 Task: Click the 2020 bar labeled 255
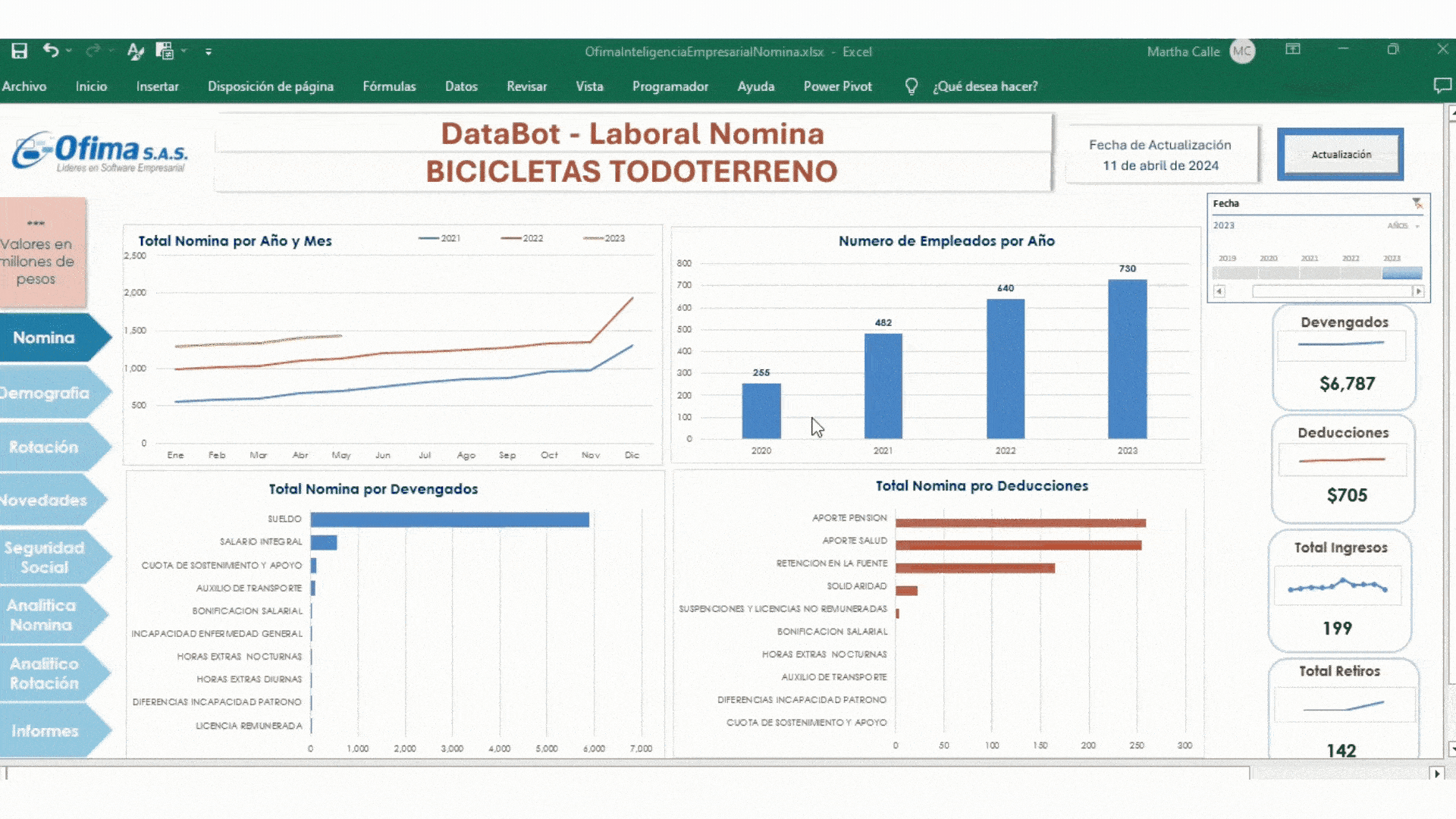pos(761,410)
